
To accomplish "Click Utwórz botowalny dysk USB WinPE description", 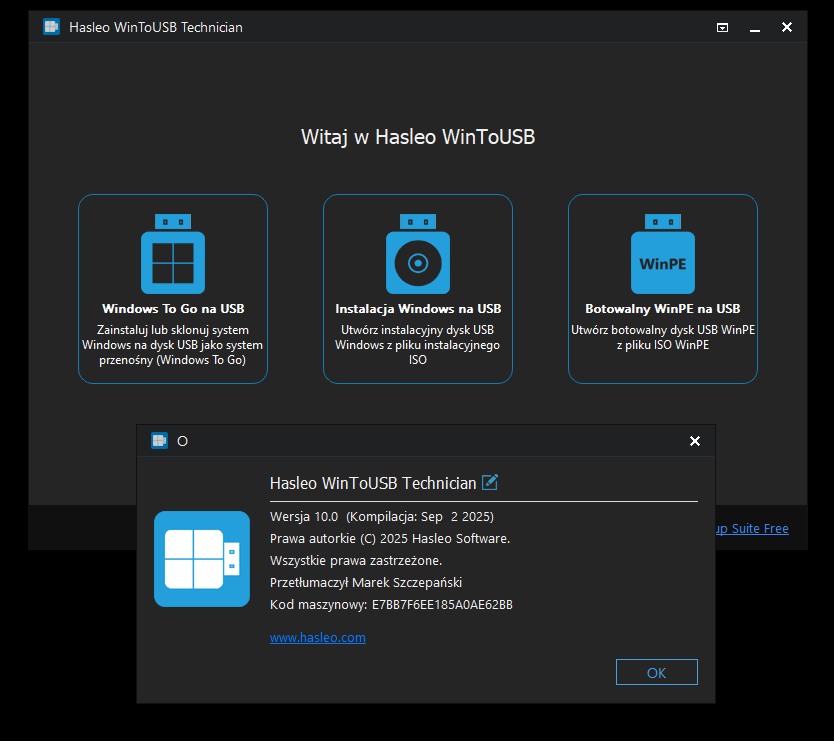I will (663, 337).
